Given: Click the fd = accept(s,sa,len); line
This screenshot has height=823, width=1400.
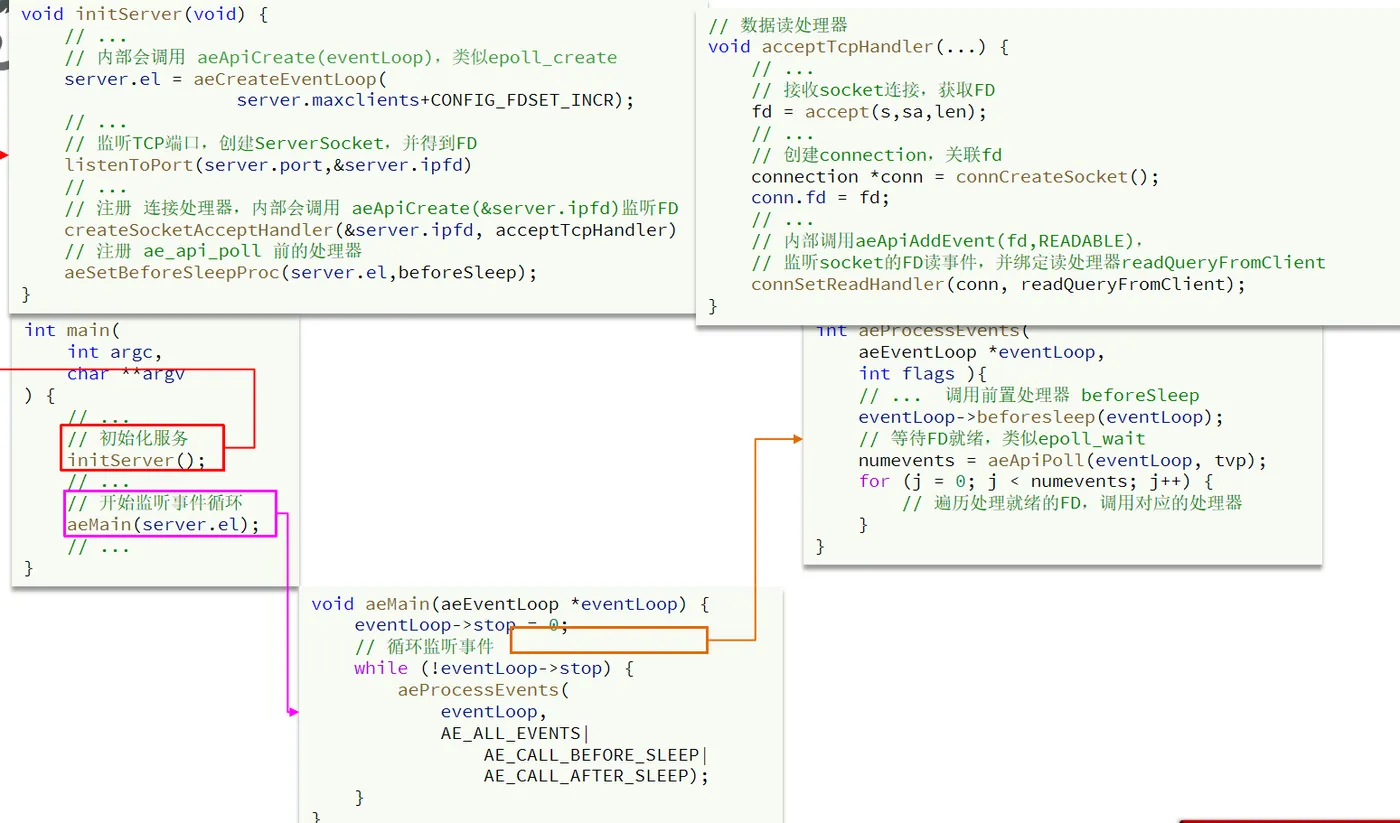Looking at the screenshot, I should [869, 112].
